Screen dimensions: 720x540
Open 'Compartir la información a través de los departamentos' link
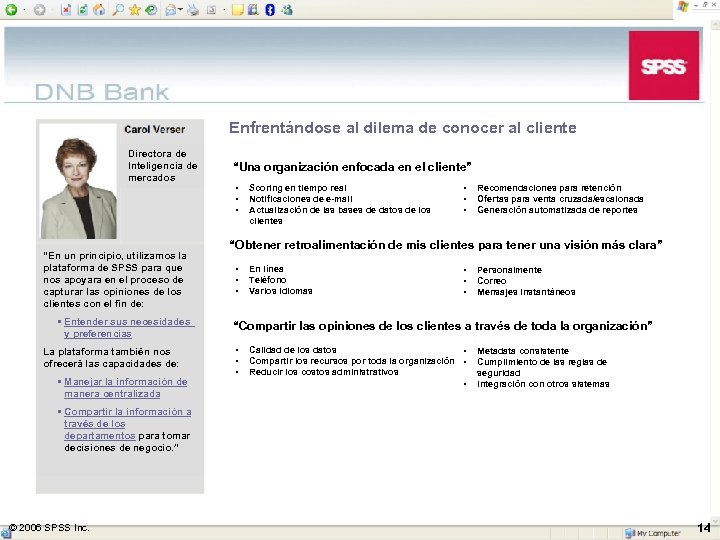[x=128, y=423]
